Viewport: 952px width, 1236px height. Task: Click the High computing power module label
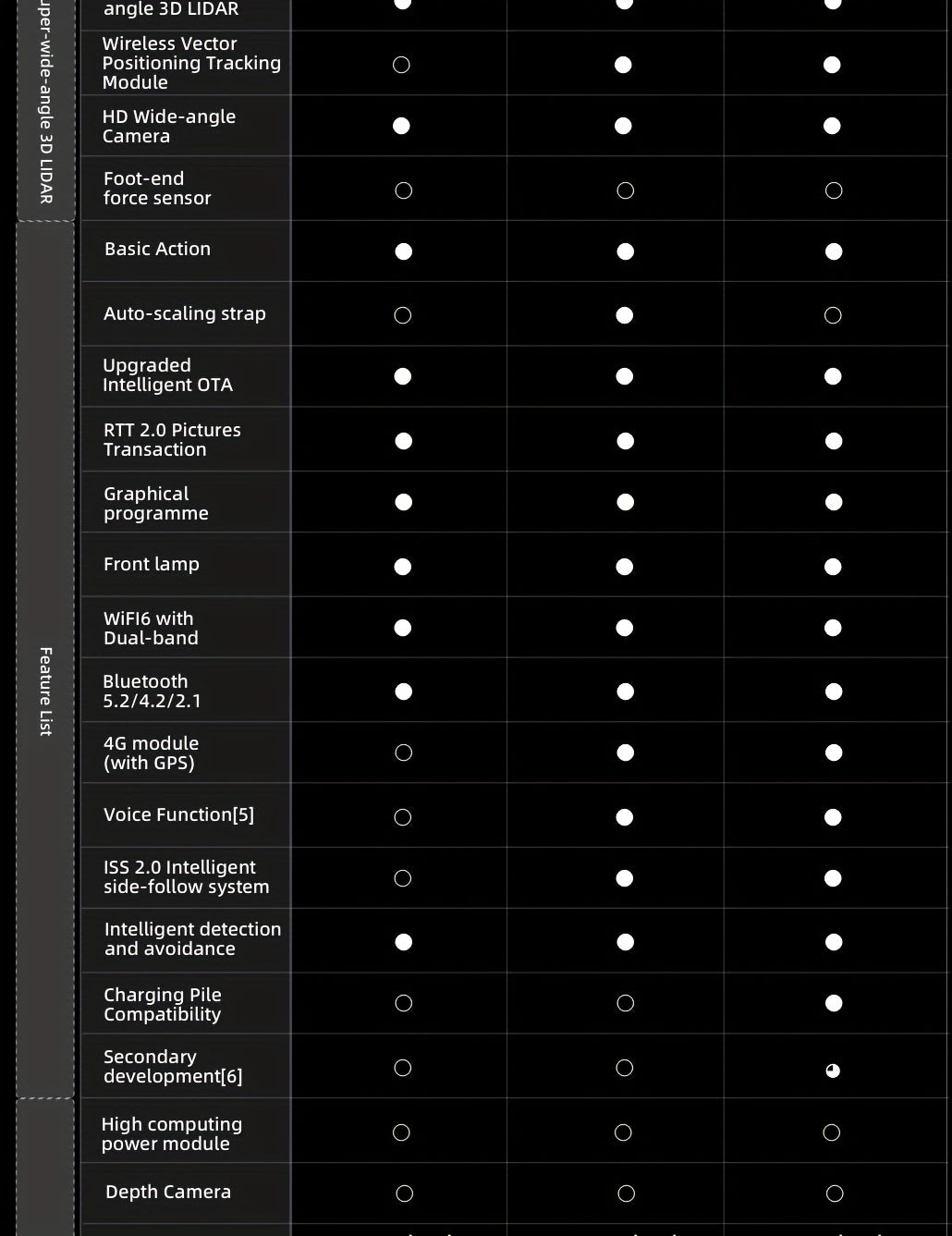[x=171, y=1133]
